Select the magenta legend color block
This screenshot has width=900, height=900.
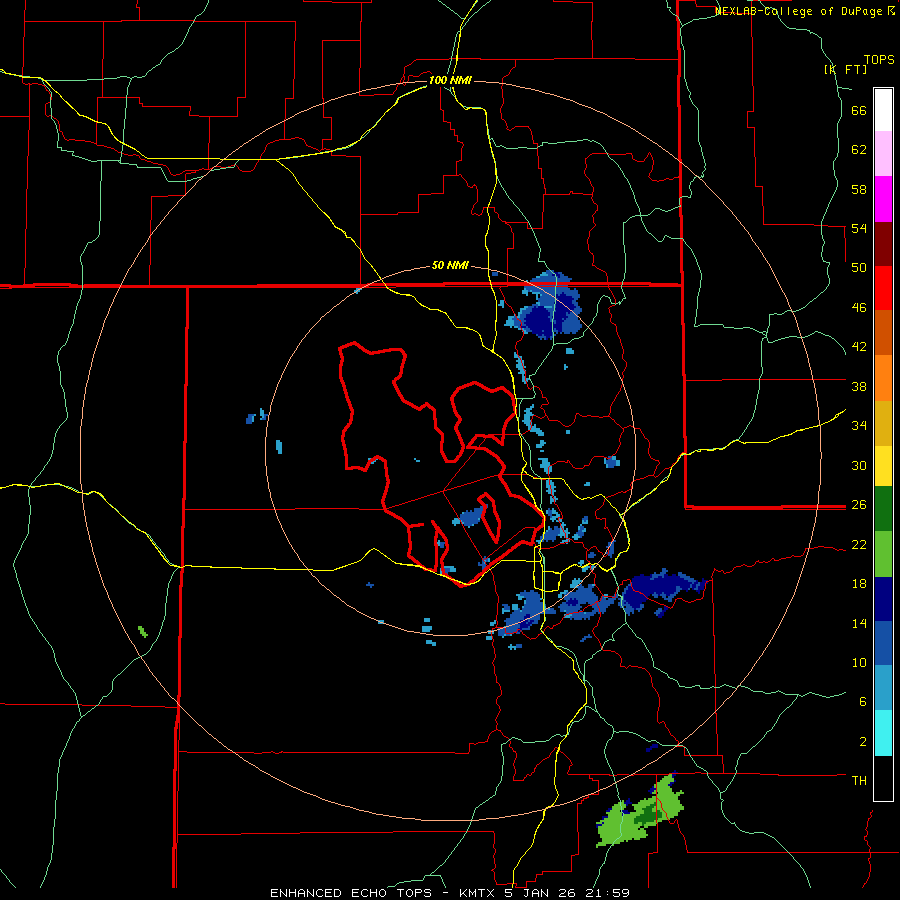[883, 199]
